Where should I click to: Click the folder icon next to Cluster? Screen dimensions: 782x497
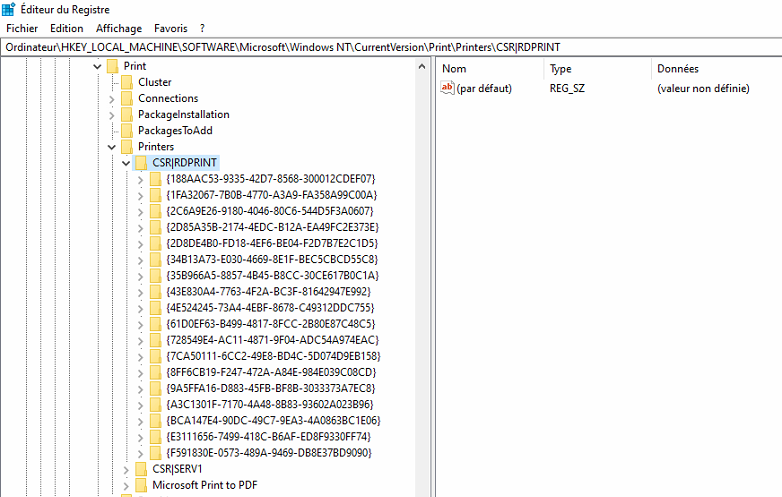127,82
